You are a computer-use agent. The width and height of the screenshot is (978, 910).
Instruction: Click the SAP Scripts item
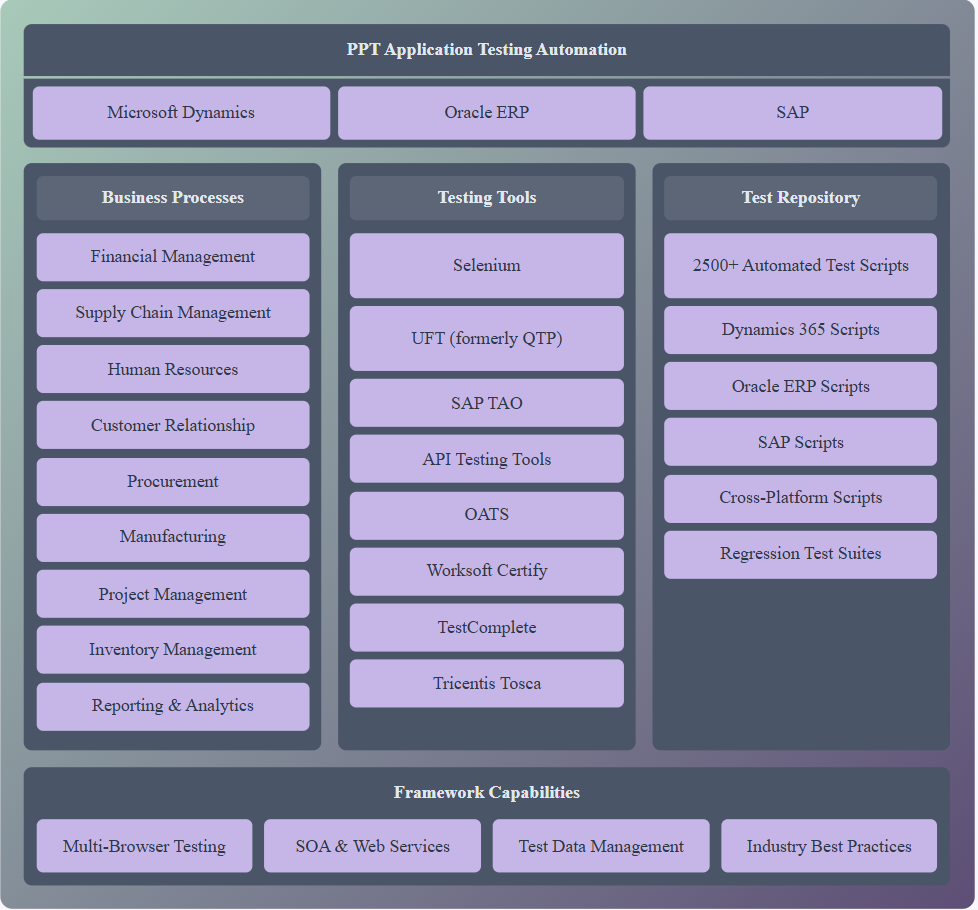800,442
